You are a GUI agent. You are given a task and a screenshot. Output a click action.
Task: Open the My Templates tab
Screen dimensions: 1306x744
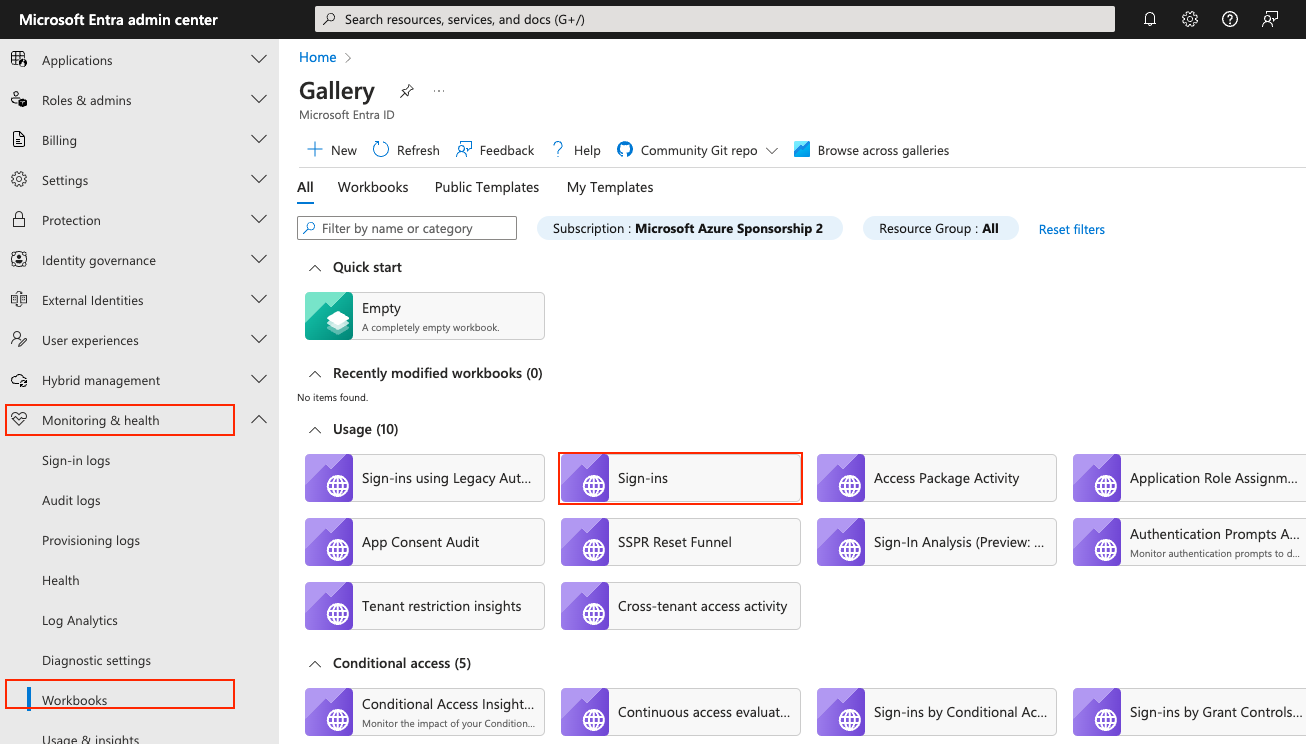(609, 187)
